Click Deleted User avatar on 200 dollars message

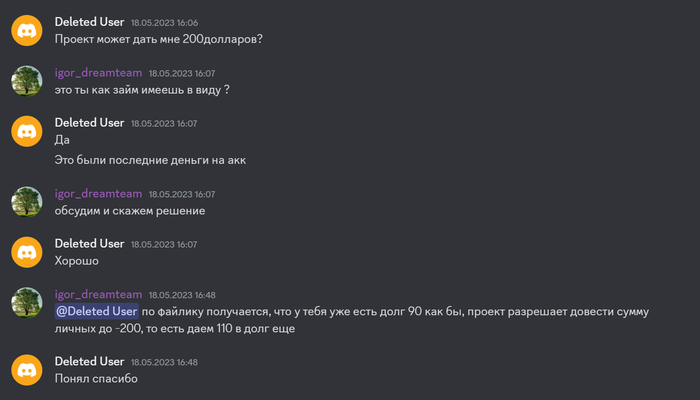(x=27, y=30)
